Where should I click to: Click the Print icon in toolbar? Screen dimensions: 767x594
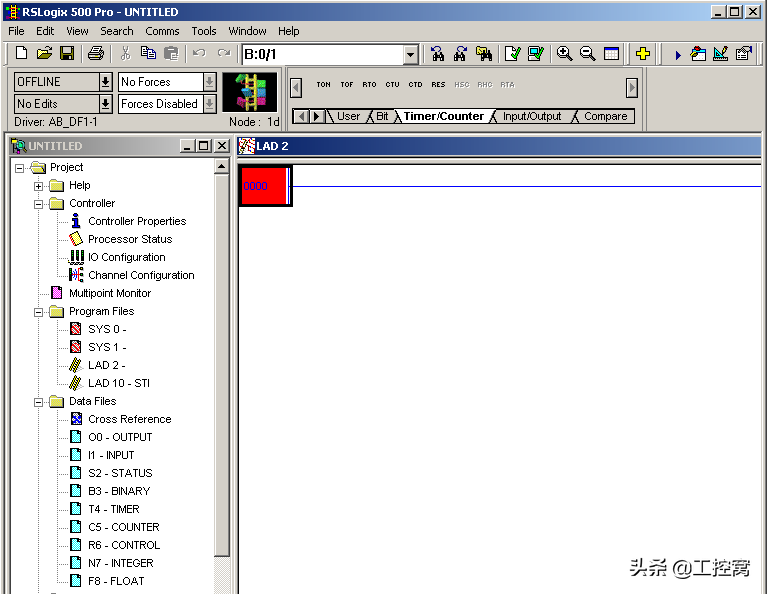click(95, 54)
